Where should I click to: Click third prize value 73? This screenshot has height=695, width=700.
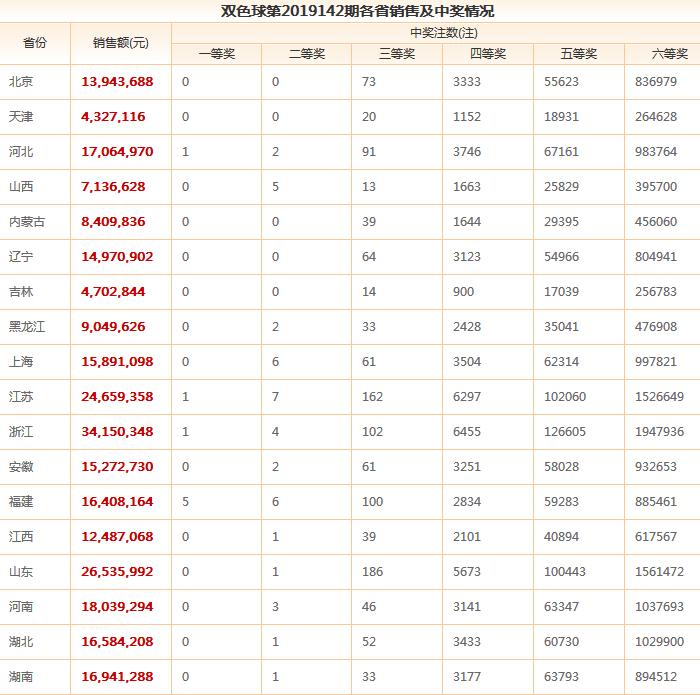click(x=369, y=82)
